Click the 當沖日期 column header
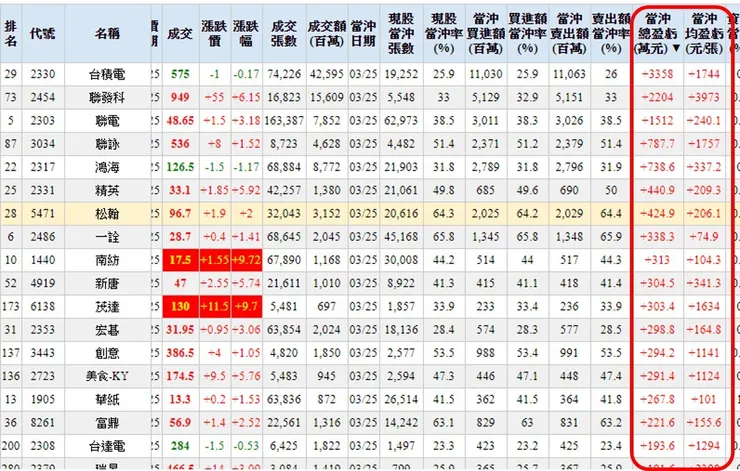 click(363, 34)
